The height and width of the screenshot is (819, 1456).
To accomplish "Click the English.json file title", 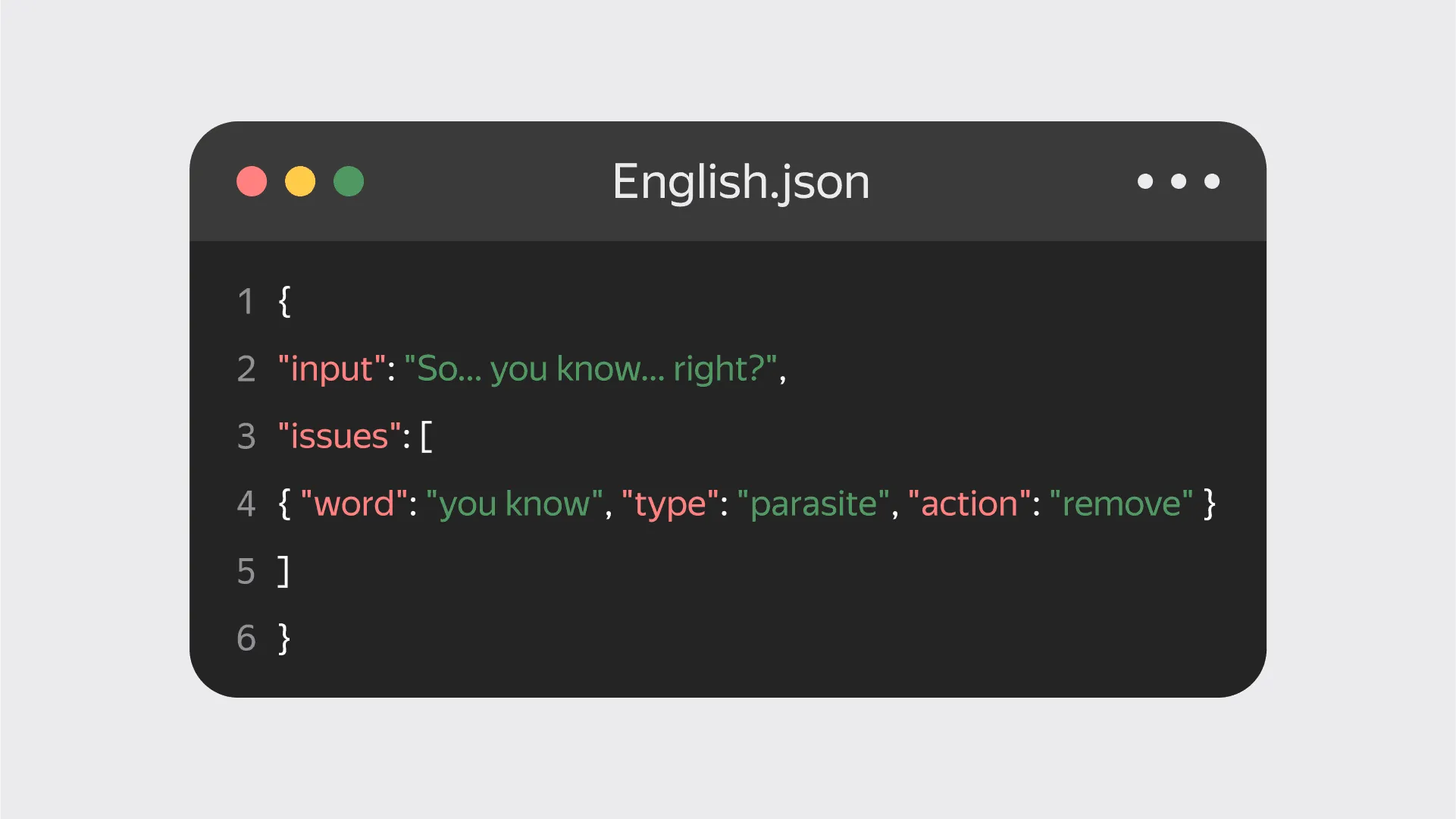I will coord(741,182).
